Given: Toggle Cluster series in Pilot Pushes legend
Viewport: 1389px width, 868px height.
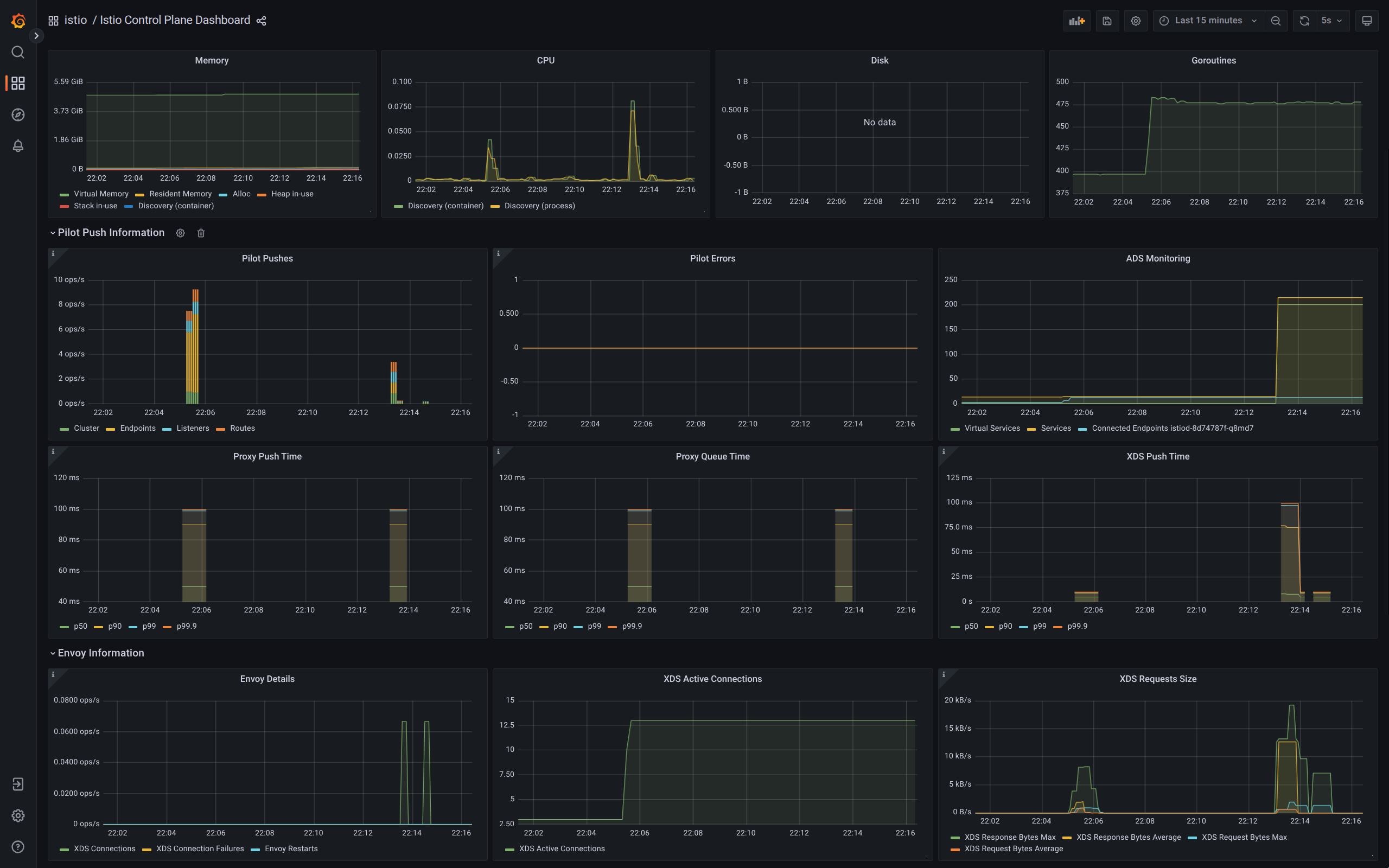Looking at the screenshot, I should tap(87, 428).
